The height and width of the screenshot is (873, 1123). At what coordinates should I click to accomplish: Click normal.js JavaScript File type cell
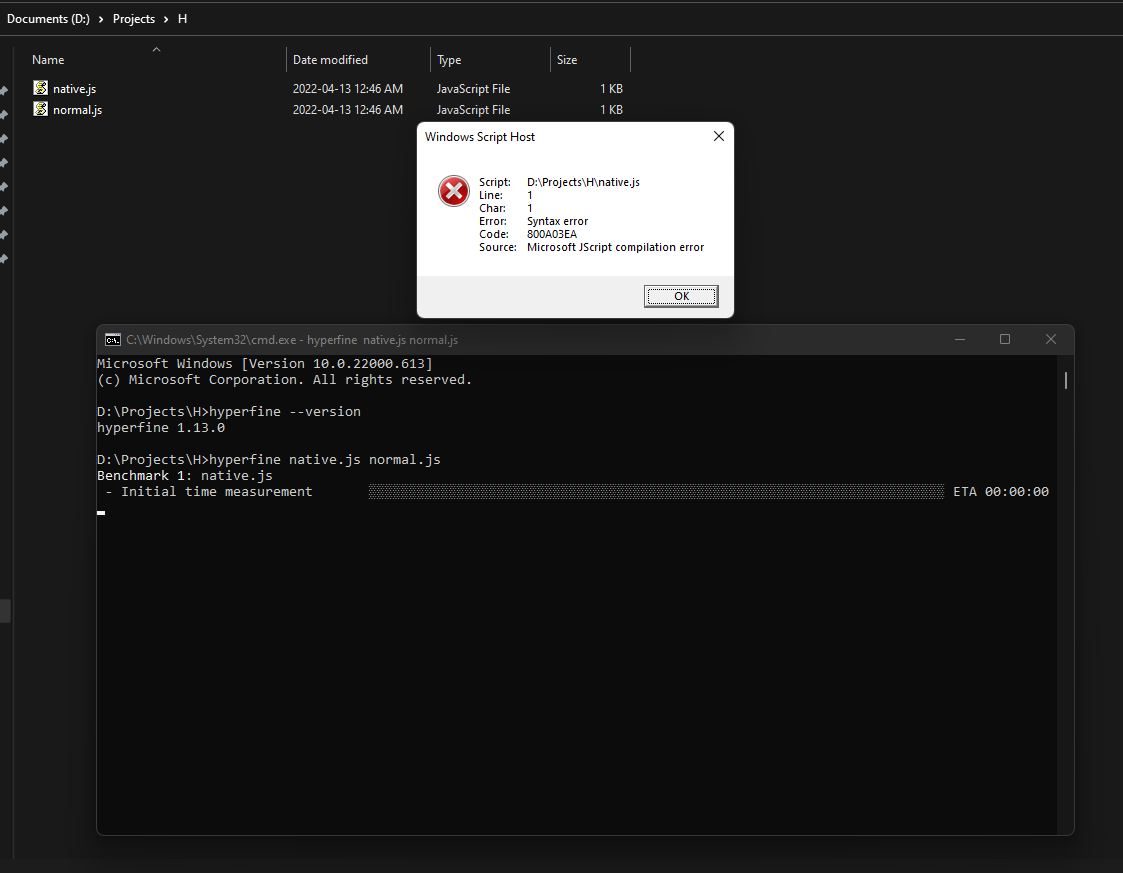(x=473, y=110)
